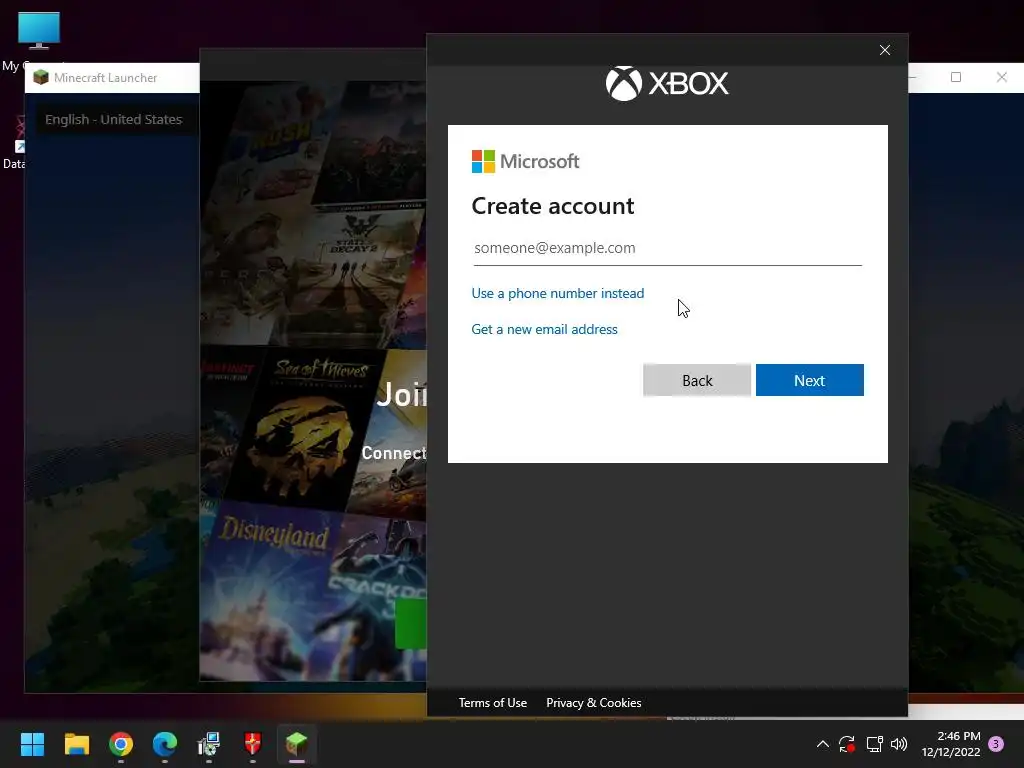Image resolution: width=1024 pixels, height=768 pixels.
Task: Open the volume tray icon
Action: tap(899, 744)
